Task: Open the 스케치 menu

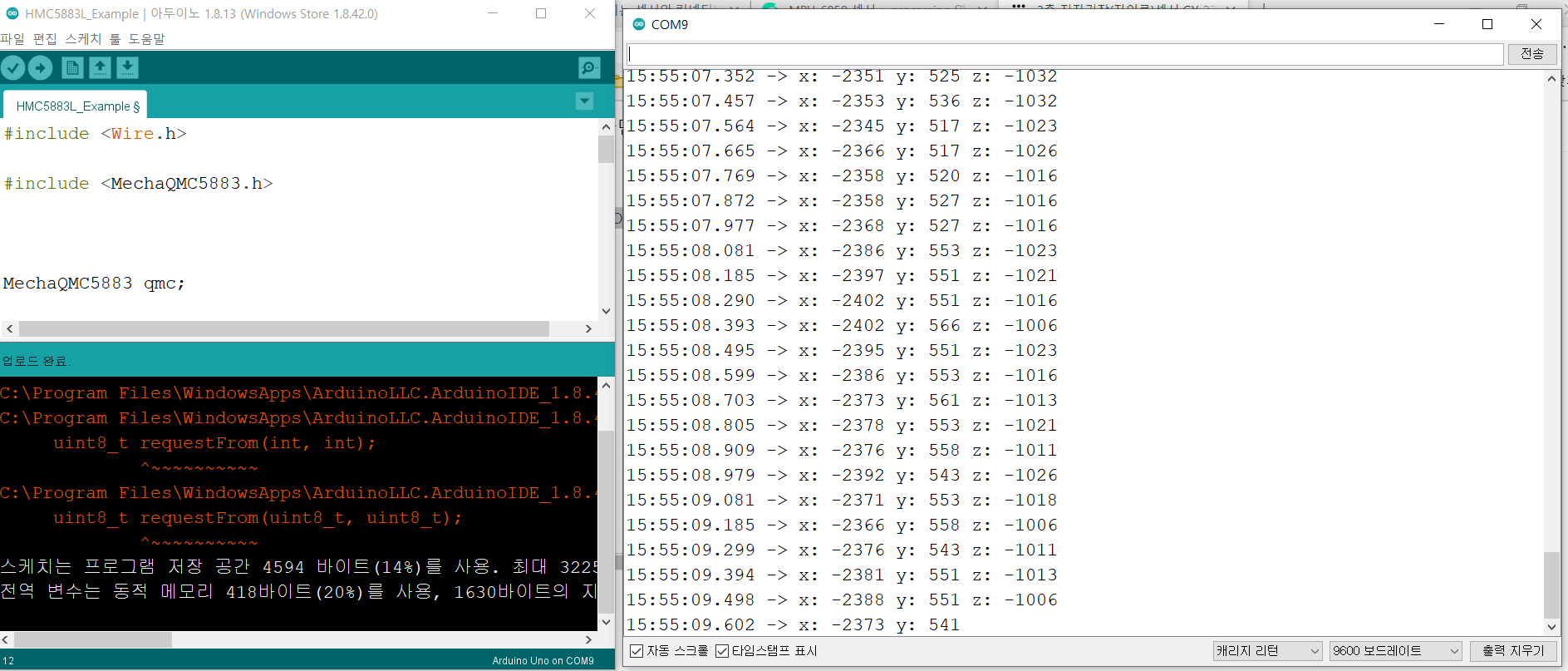Action: (x=83, y=39)
